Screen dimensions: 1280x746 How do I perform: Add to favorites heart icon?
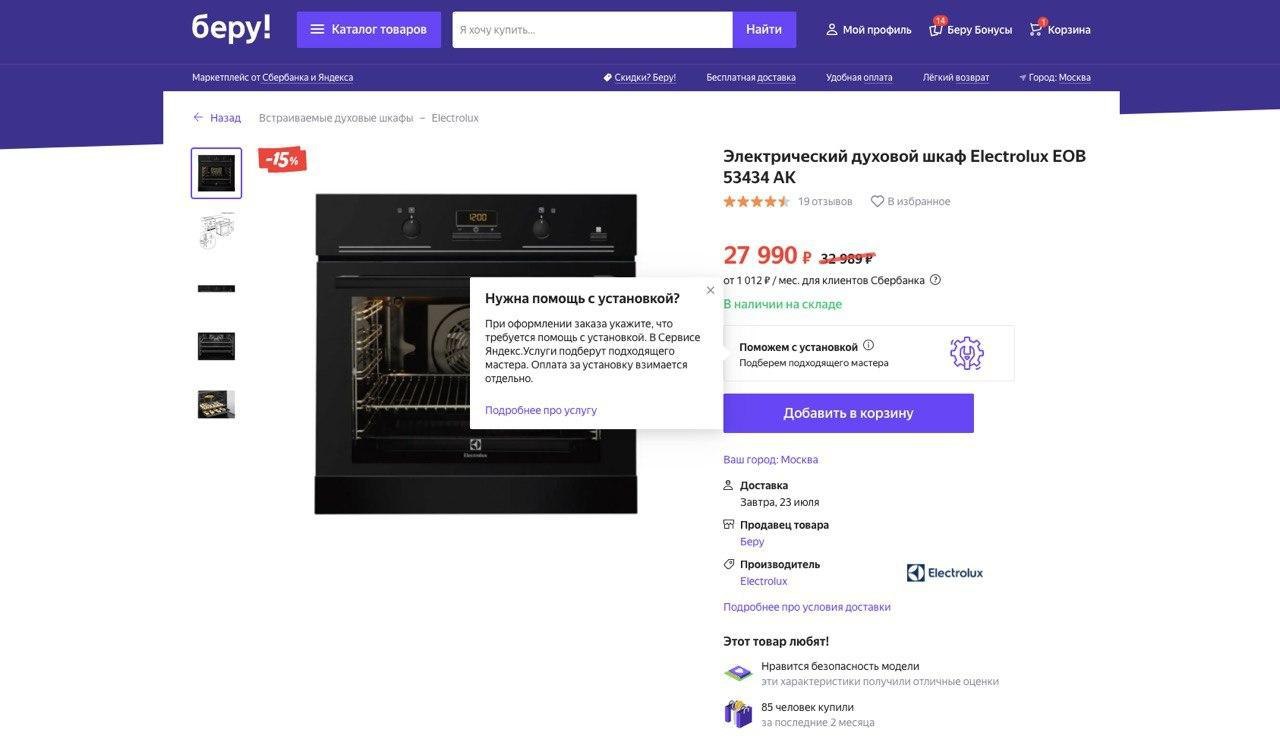pyautogui.click(x=877, y=201)
